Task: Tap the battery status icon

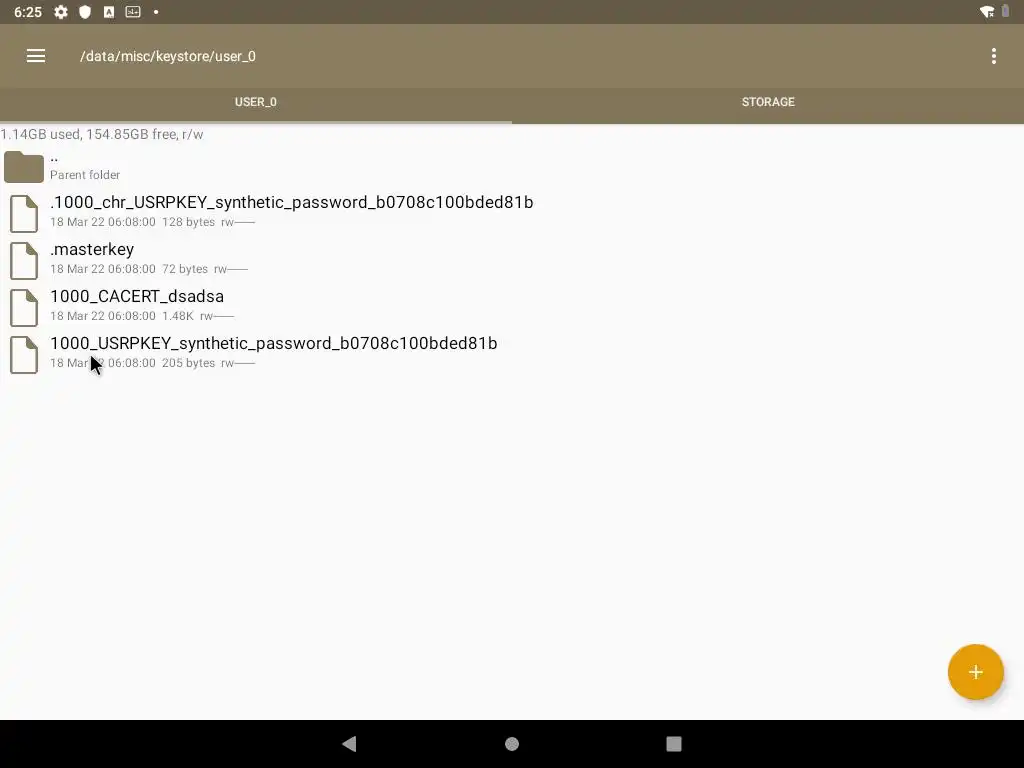Action: (1006, 12)
